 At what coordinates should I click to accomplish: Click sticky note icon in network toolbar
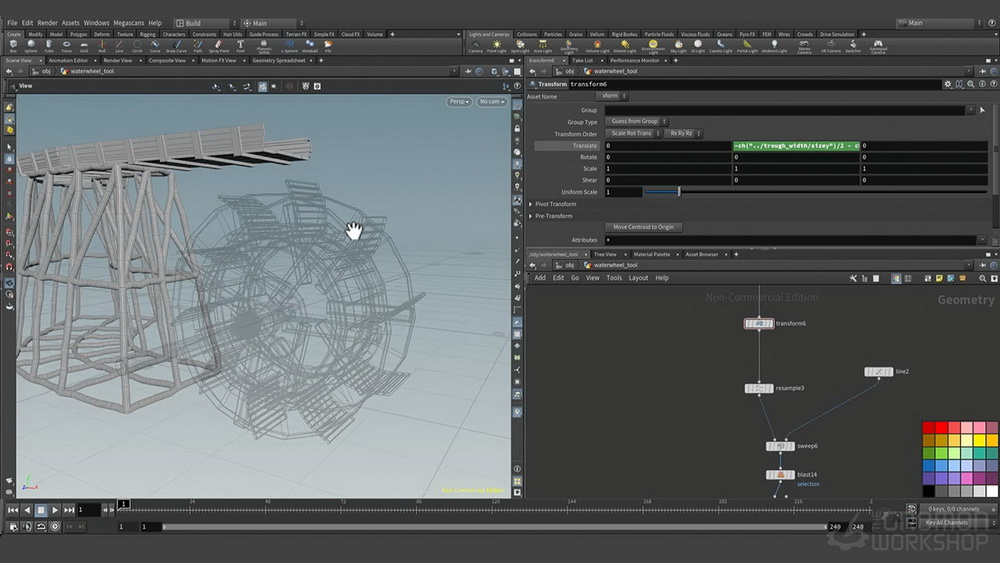pyautogui.click(x=939, y=278)
